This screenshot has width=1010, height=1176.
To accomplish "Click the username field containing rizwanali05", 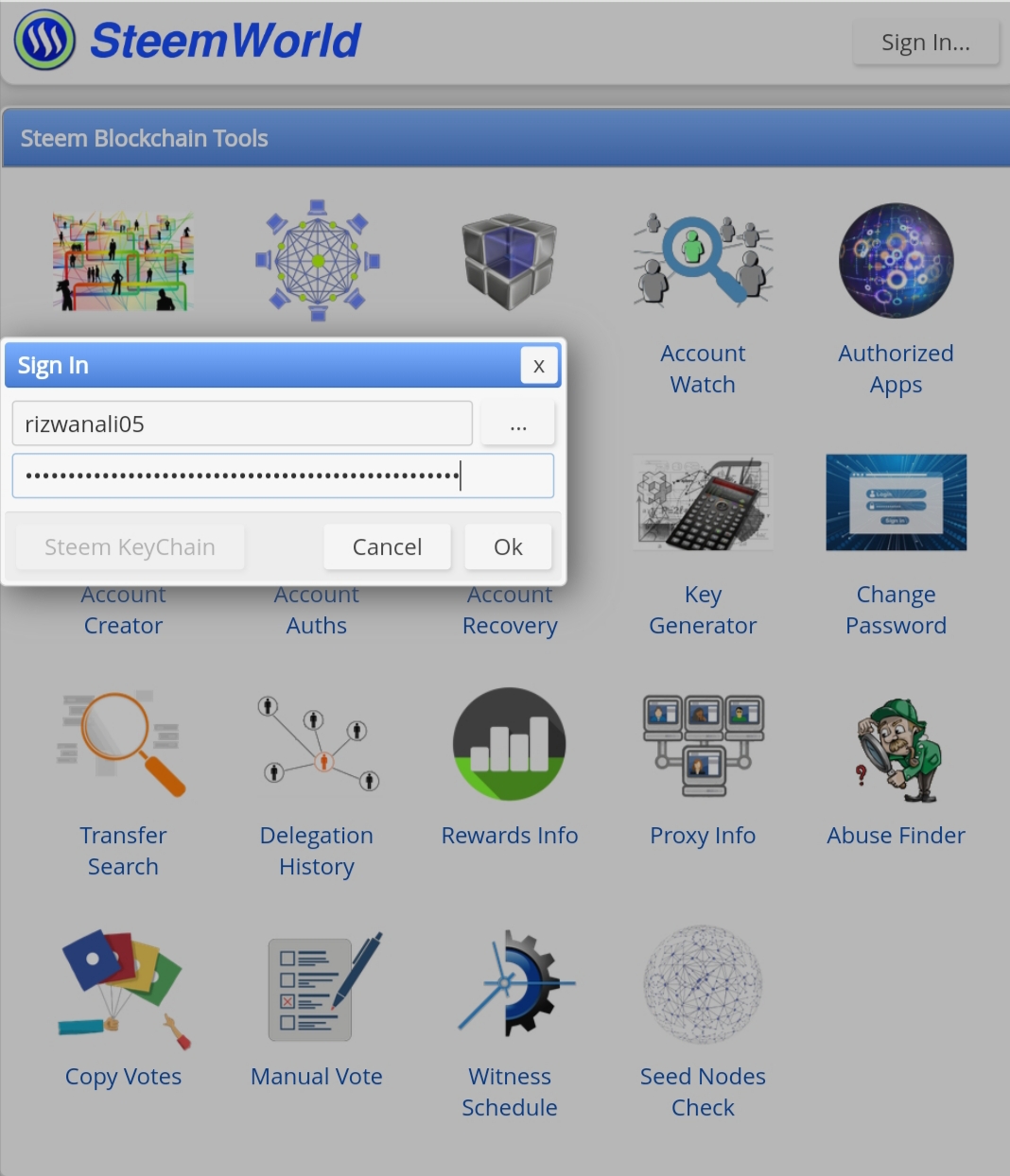I will click(242, 424).
